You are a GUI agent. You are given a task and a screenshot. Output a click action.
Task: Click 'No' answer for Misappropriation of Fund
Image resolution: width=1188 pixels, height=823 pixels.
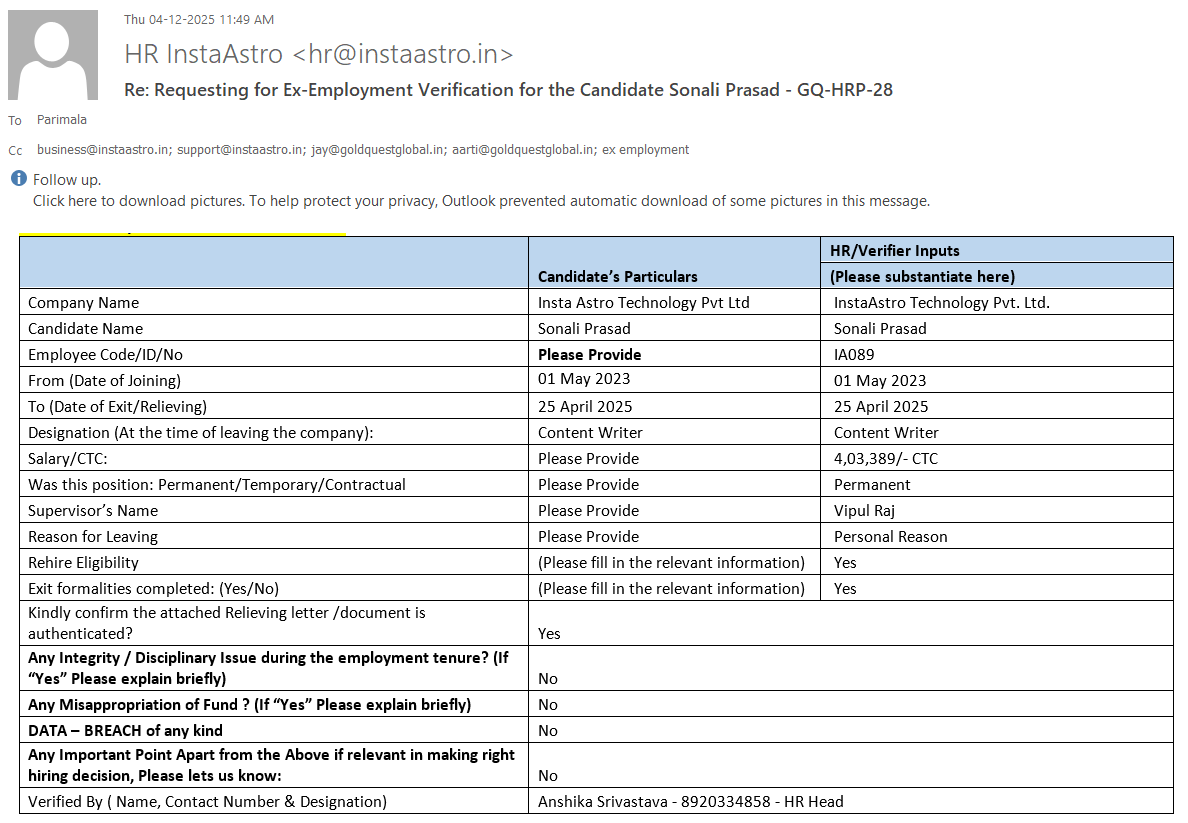[548, 705]
